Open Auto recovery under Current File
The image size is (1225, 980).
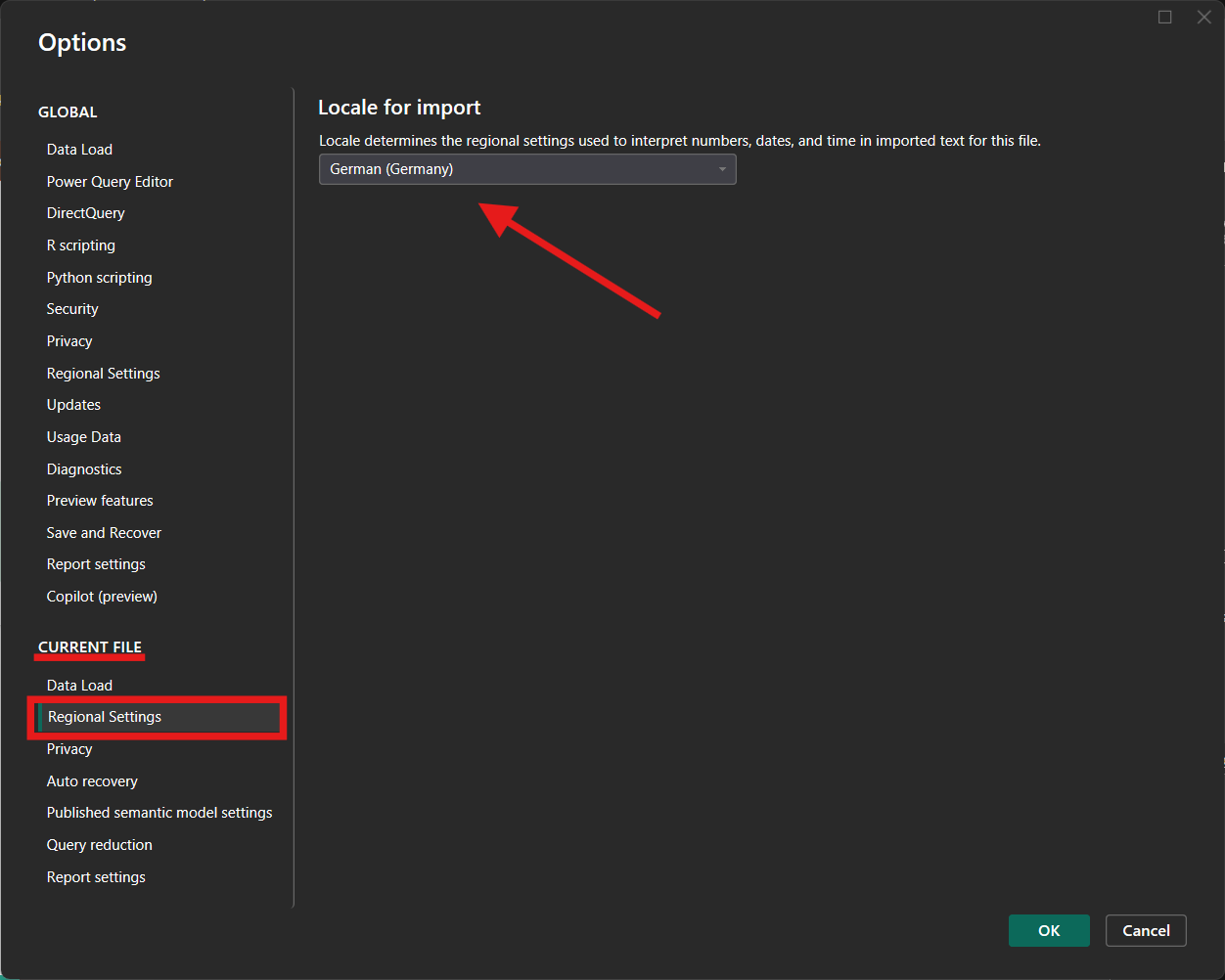[92, 781]
